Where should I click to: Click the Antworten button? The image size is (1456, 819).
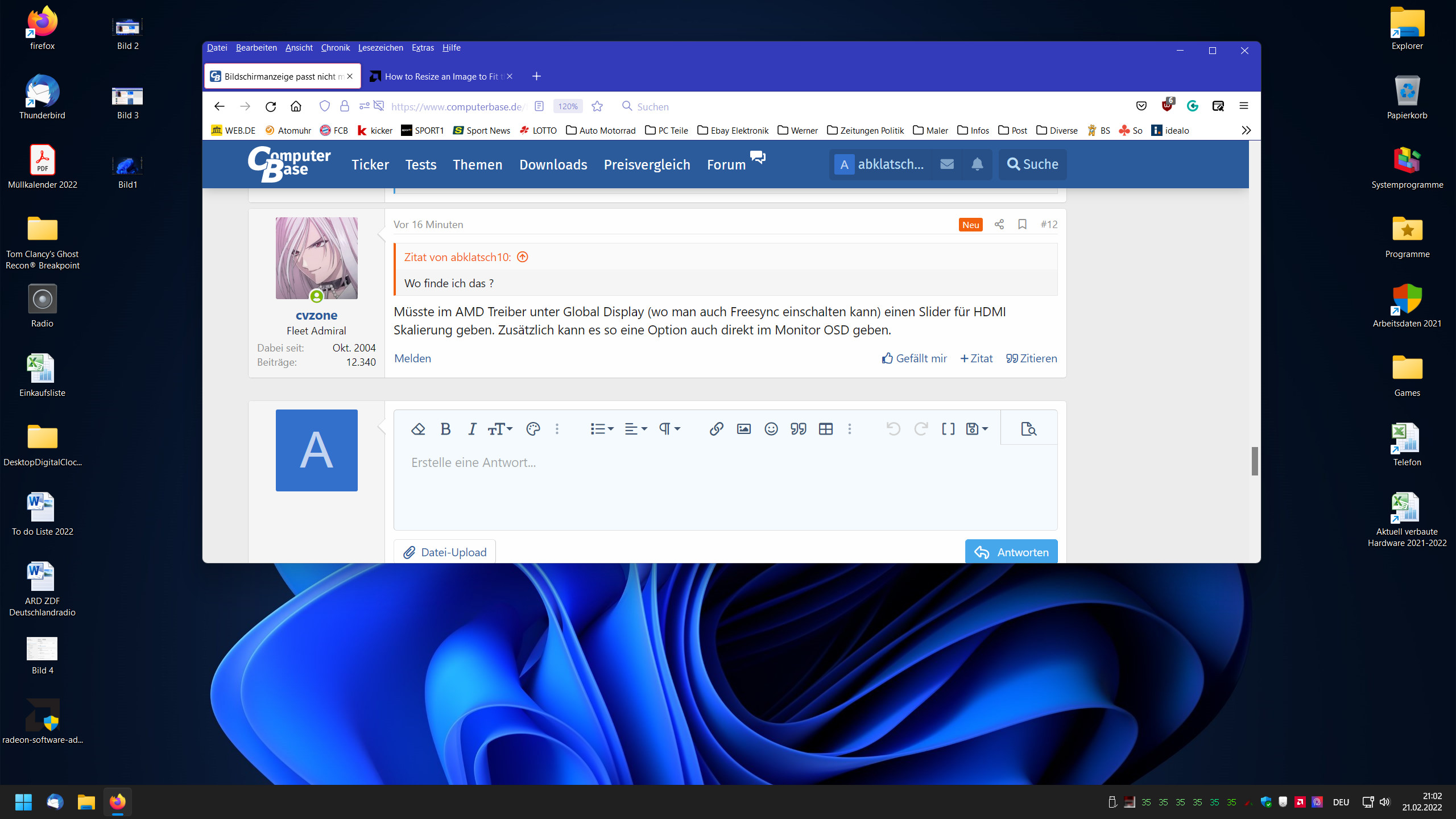tap(1011, 552)
